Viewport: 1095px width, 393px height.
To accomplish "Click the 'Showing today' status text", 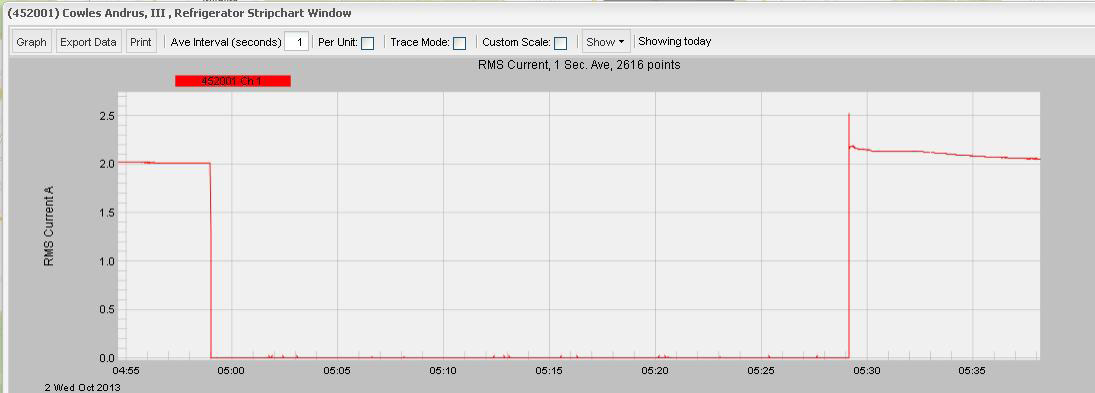I will pos(675,41).
